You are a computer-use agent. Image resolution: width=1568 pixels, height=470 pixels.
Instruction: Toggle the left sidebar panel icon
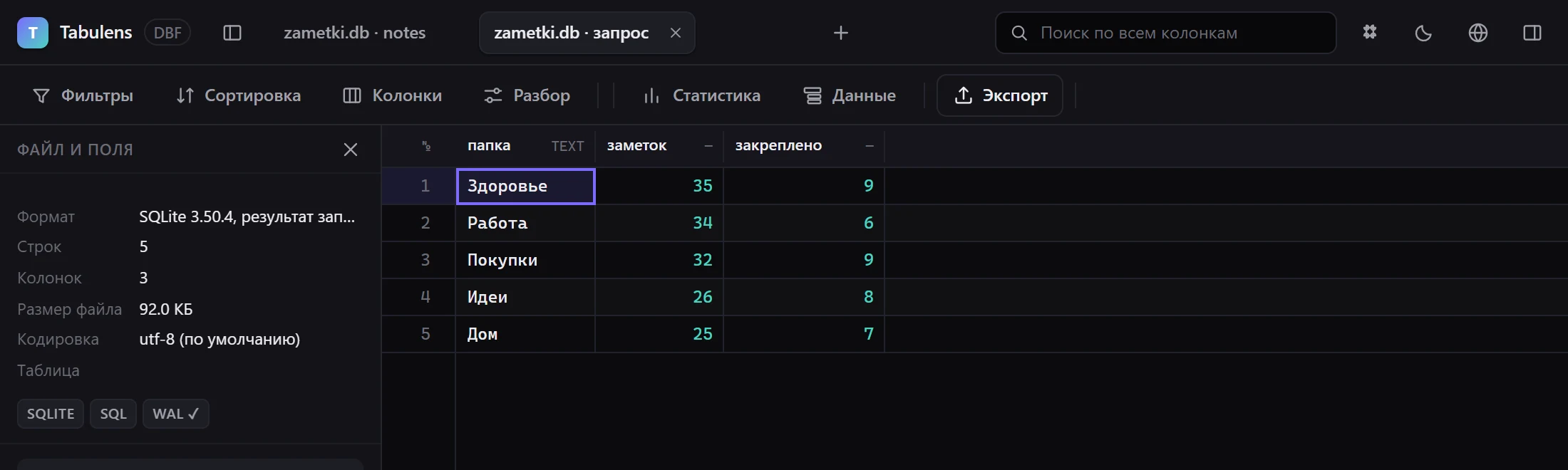232,33
